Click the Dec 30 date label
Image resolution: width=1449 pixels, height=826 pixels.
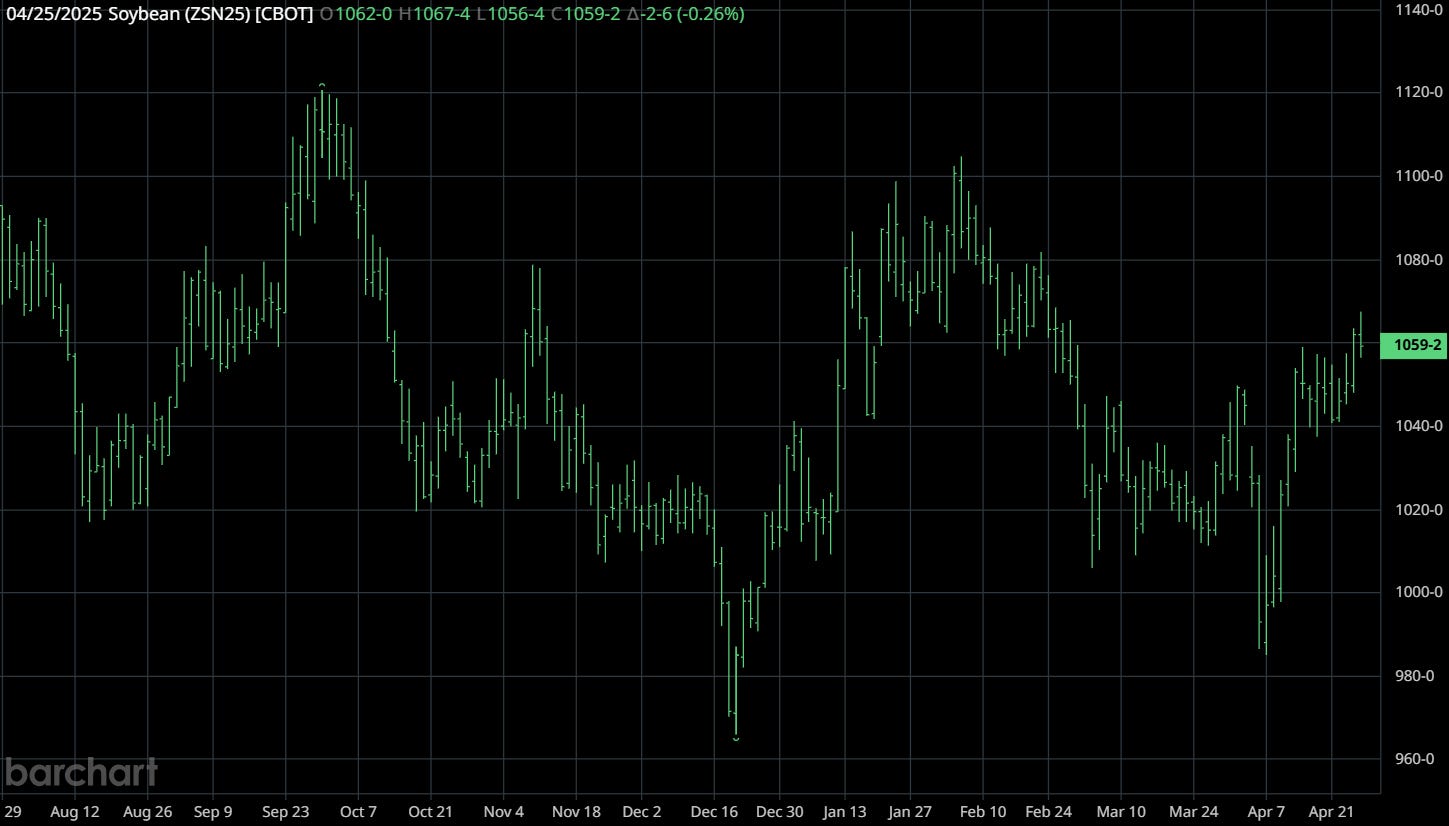coord(779,811)
